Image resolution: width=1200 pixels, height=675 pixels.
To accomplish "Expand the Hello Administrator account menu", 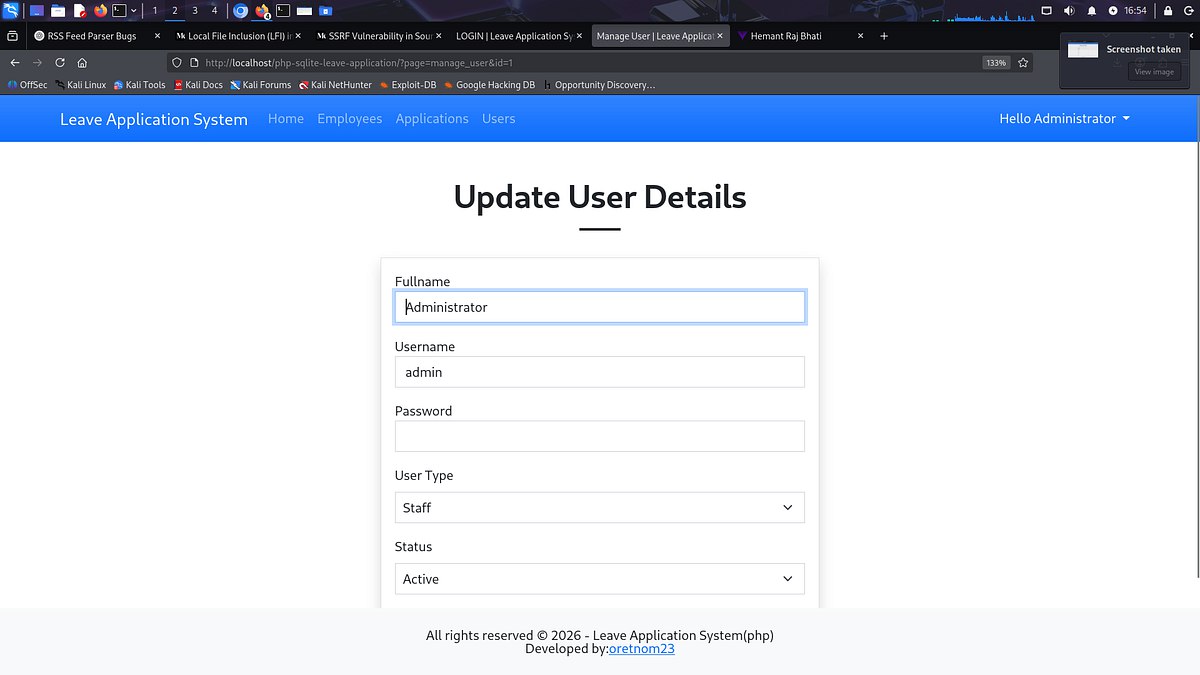I will click(1063, 118).
